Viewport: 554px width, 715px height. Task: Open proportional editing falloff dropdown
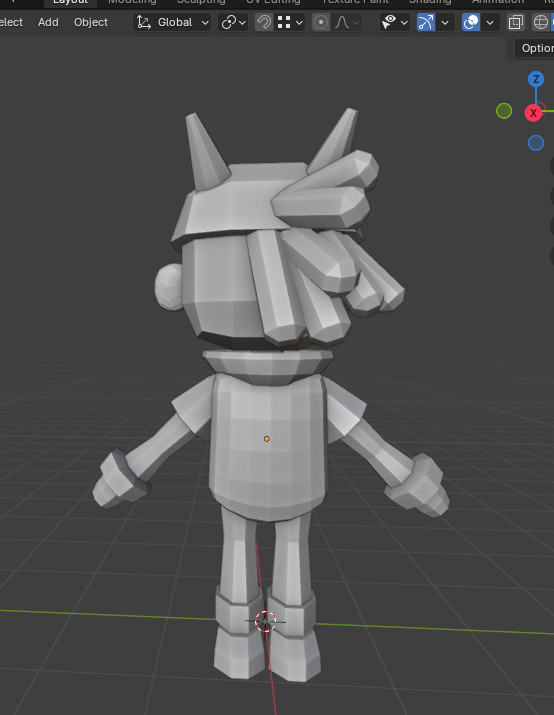pyautogui.click(x=347, y=22)
